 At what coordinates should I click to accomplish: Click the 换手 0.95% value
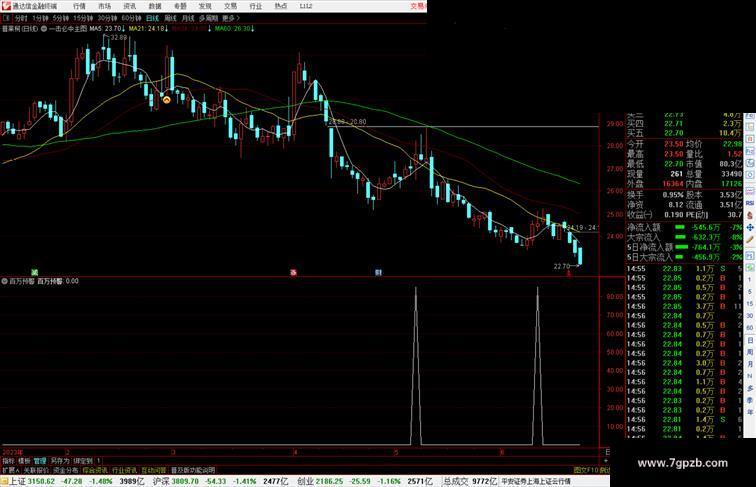[x=673, y=195]
